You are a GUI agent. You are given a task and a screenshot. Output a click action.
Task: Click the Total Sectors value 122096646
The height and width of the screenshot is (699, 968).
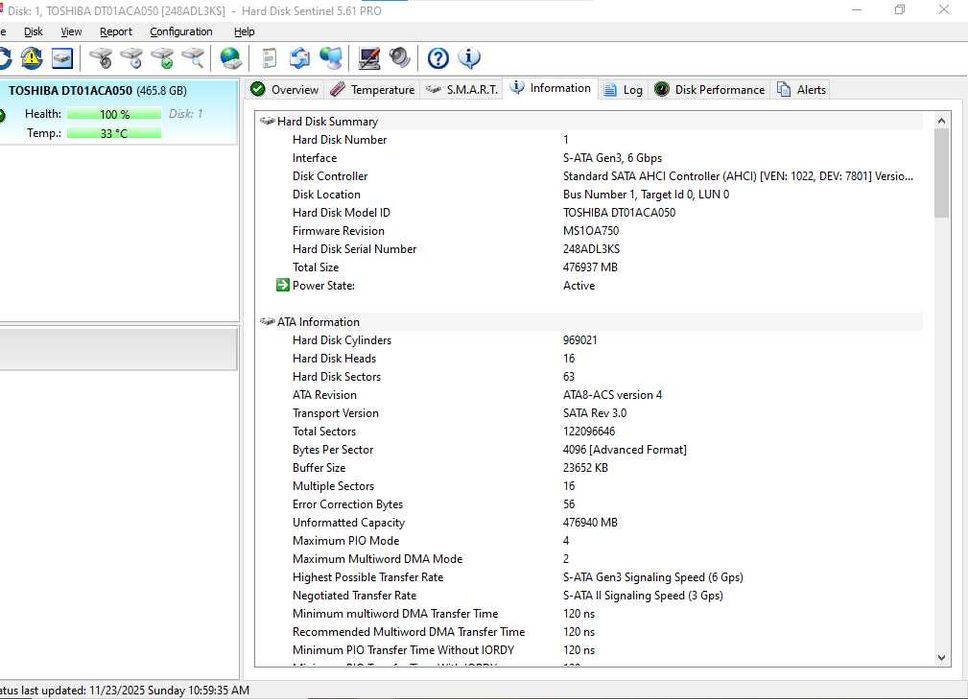pyautogui.click(x=589, y=431)
